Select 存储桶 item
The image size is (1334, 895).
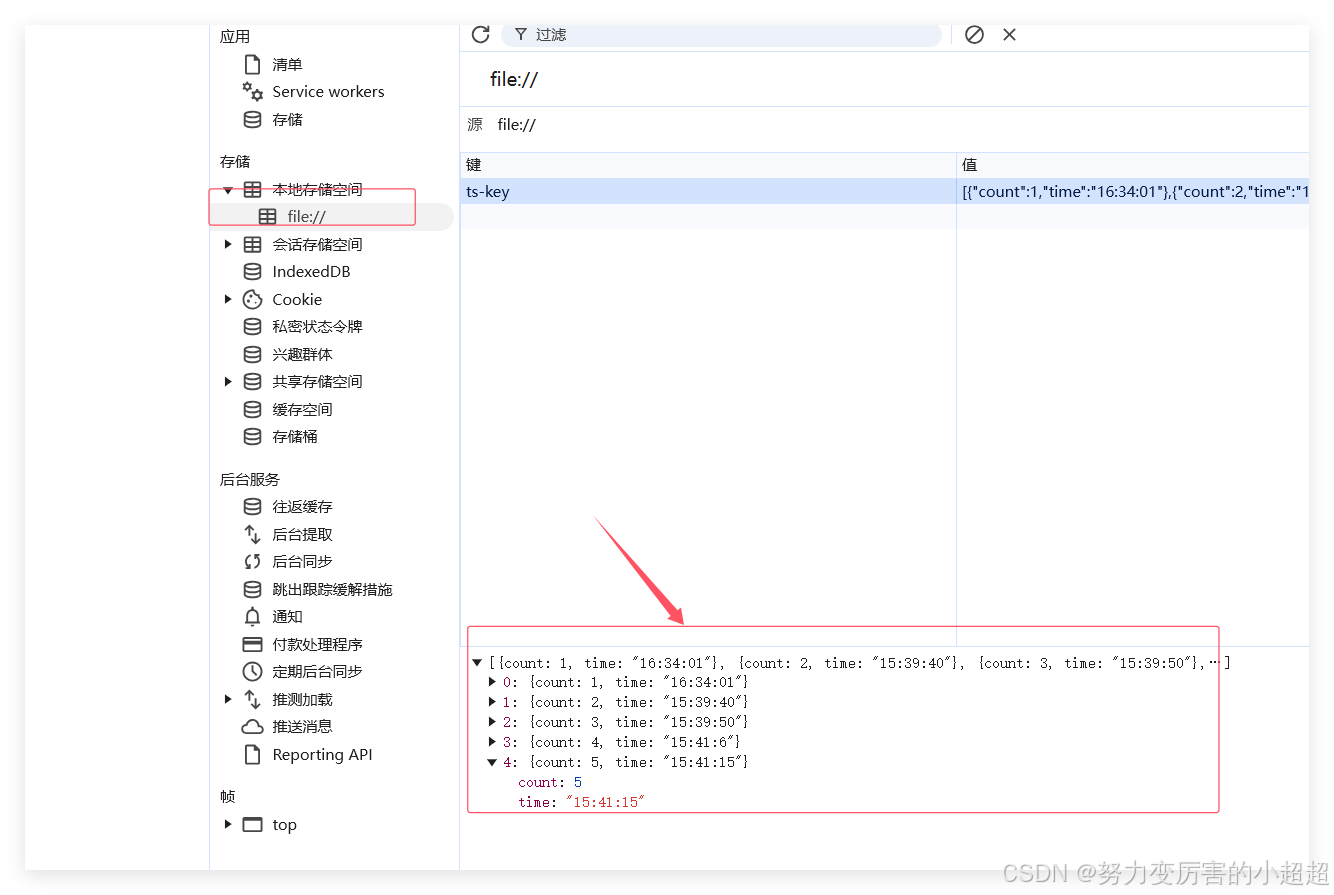[x=295, y=437]
